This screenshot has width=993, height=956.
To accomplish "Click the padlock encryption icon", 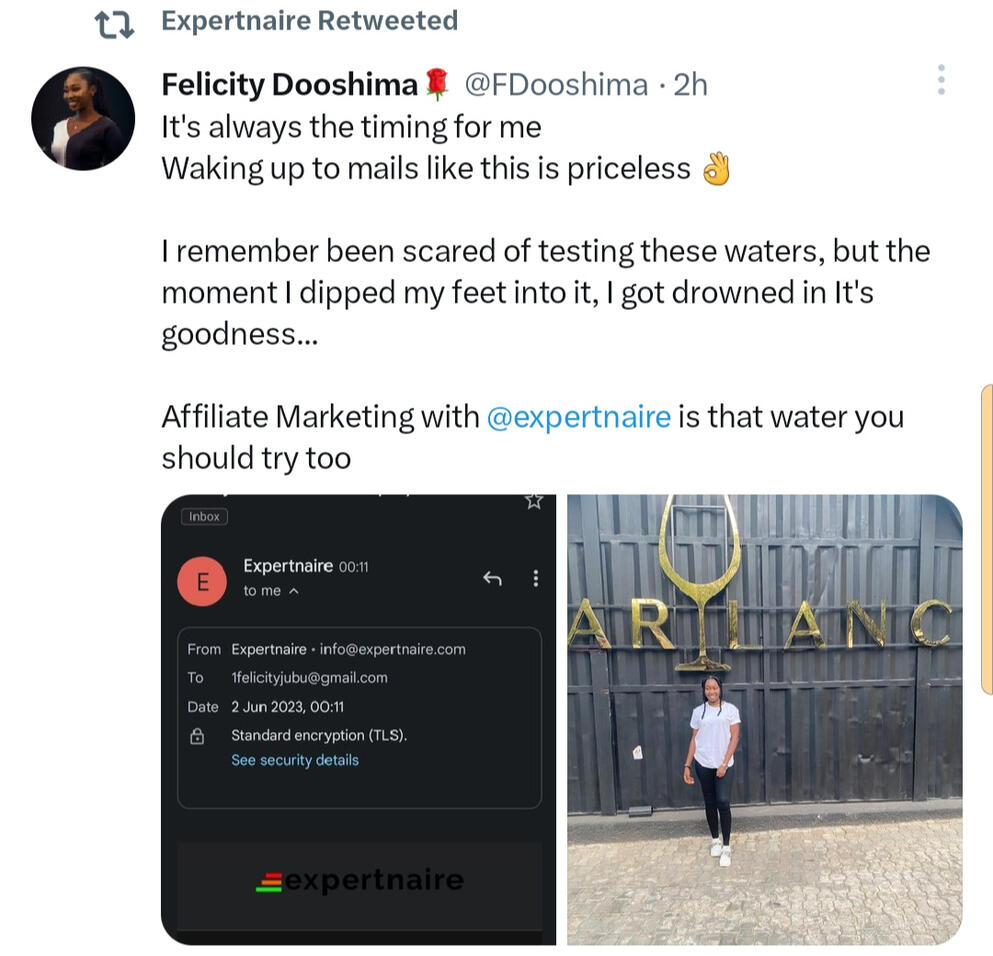I will [197, 736].
